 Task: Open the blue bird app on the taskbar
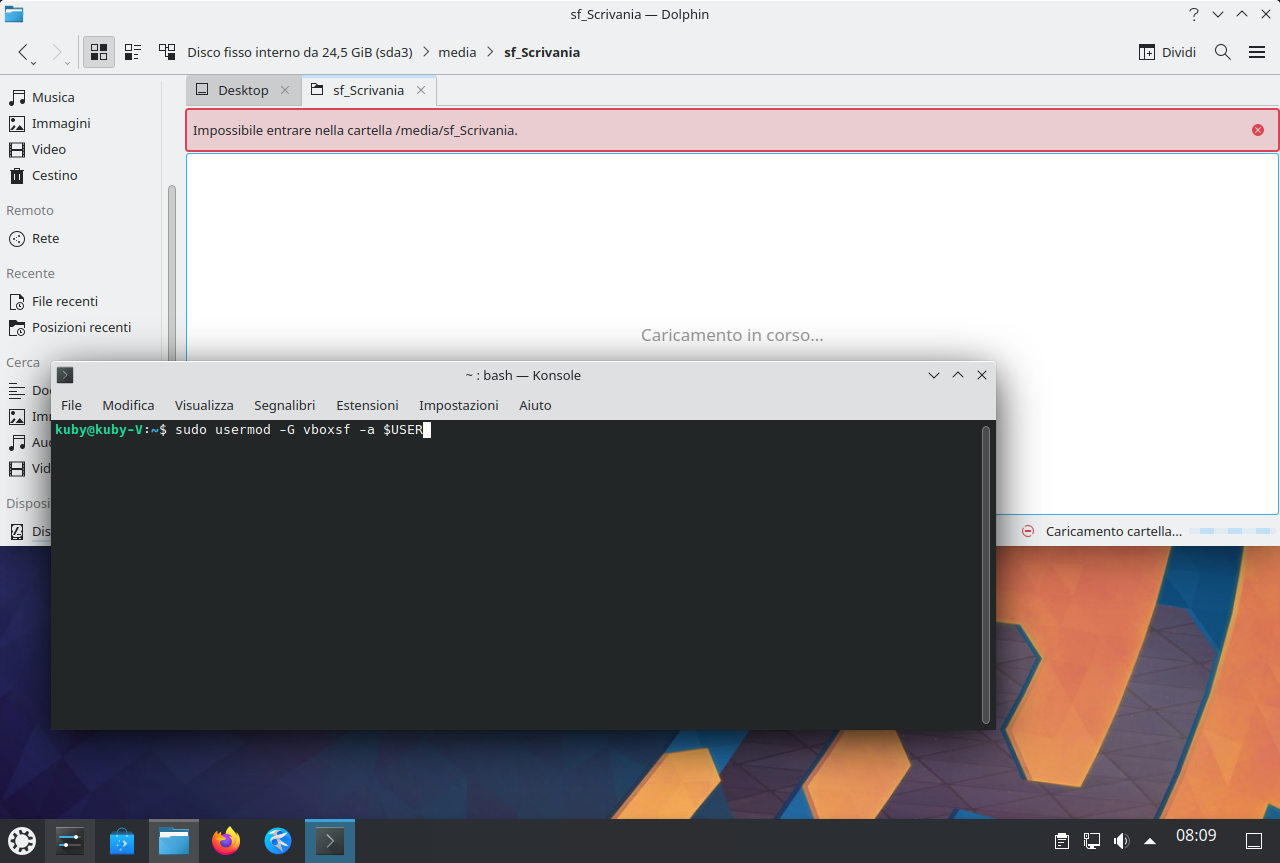278,841
